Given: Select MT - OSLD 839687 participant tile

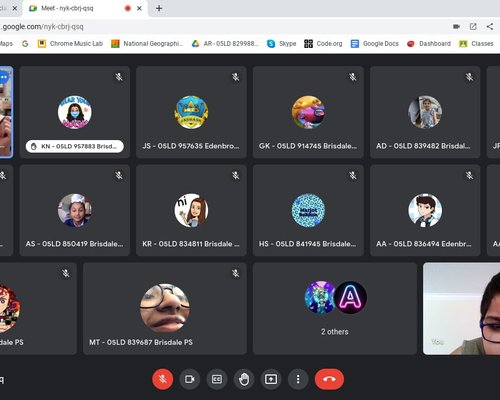Looking at the screenshot, I should pyautogui.click(x=165, y=308).
